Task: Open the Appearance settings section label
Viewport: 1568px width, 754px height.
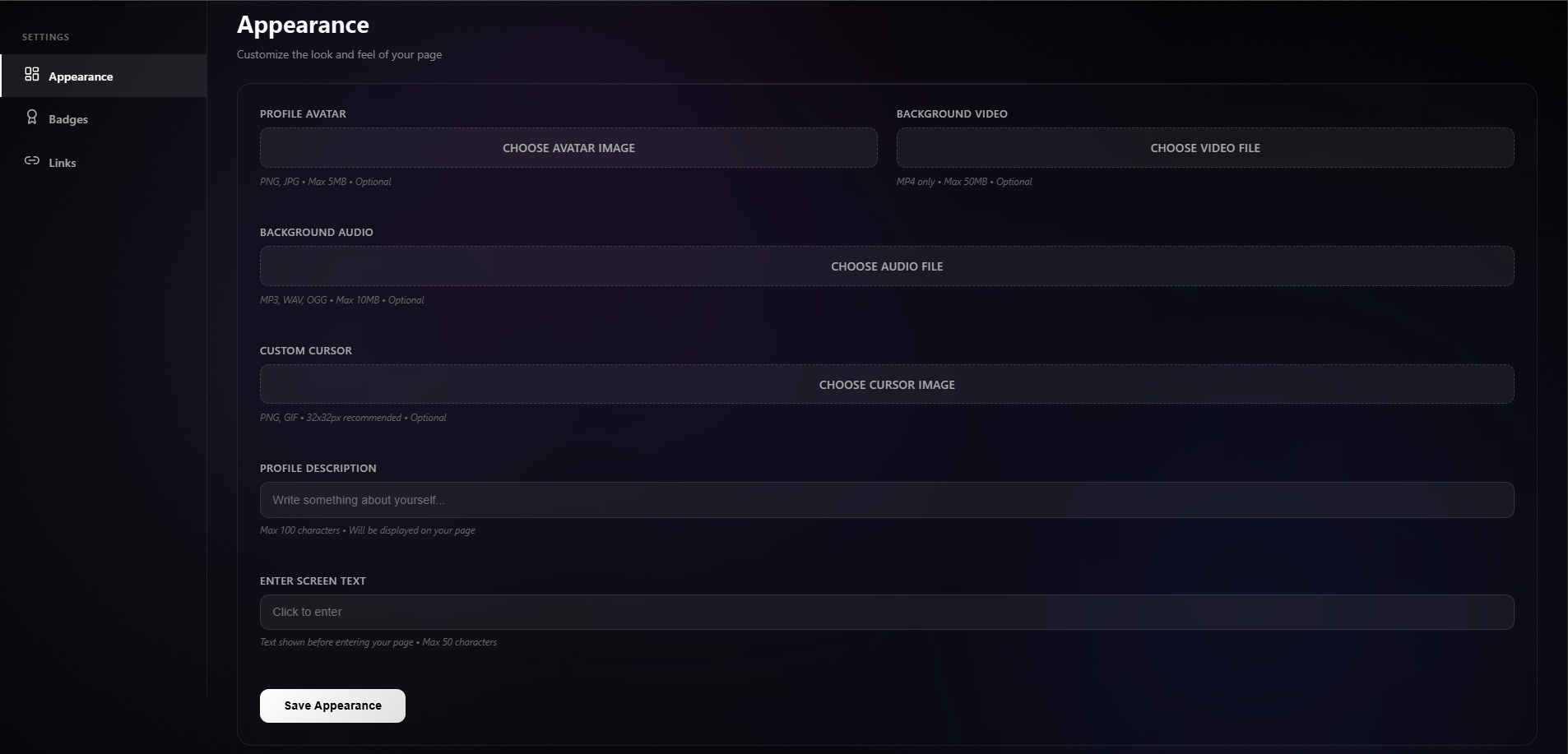Action: pos(81,76)
